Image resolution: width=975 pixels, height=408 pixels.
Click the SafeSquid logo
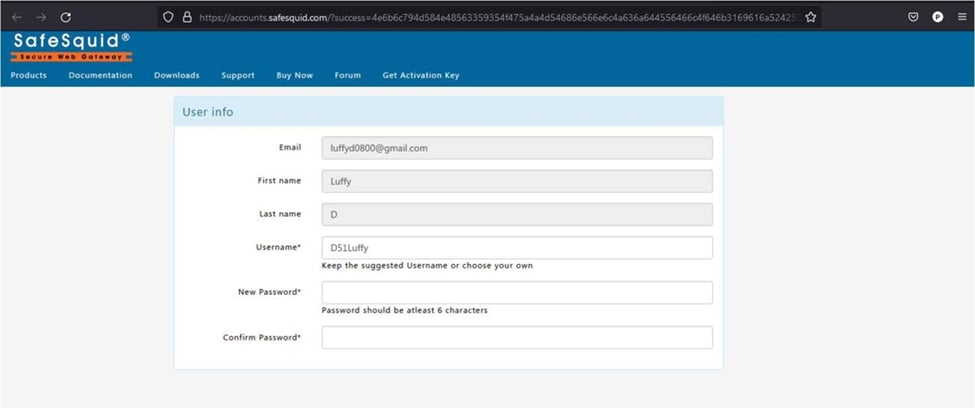tap(72, 47)
